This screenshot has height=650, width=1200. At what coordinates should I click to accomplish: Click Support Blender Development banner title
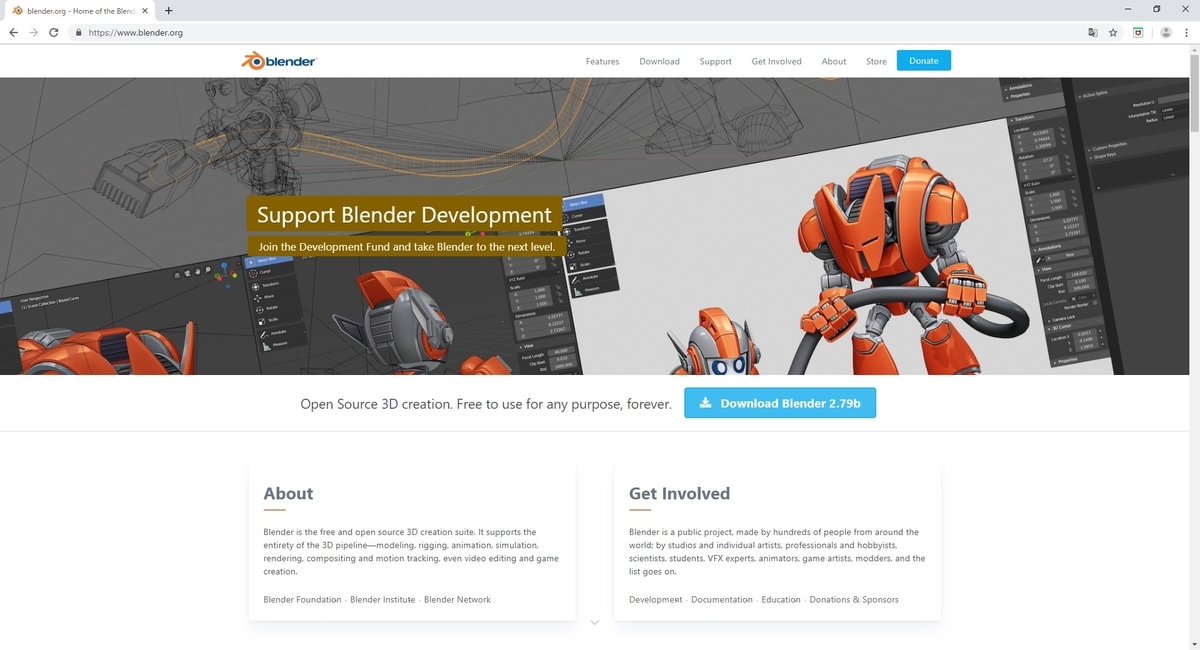(404, 214)
